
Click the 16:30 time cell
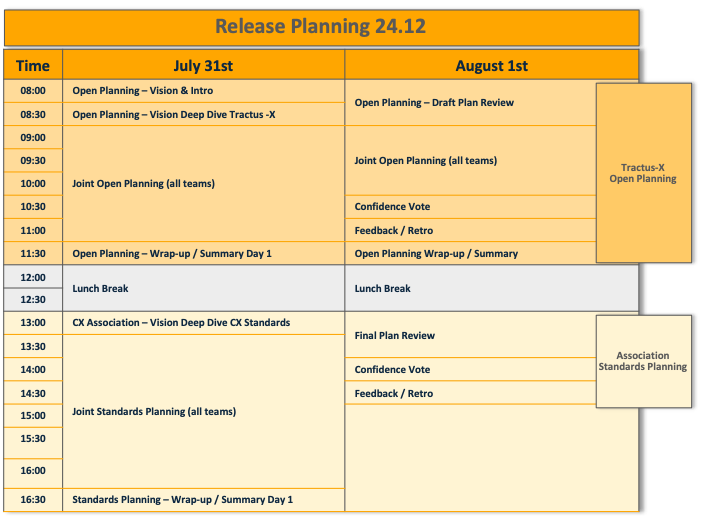coord(33,500)
